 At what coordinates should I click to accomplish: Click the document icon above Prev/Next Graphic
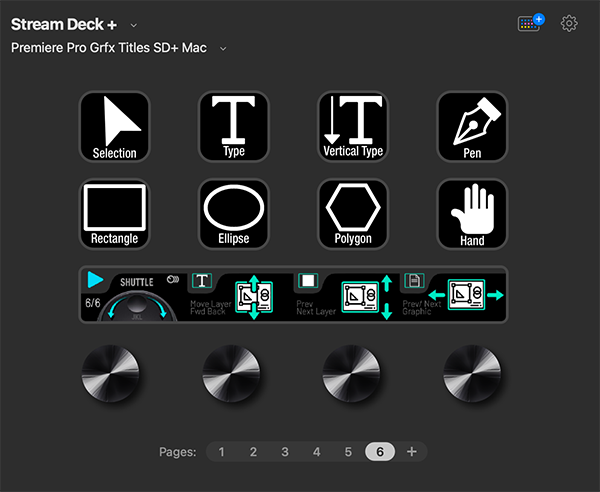[x=414, y=280]
